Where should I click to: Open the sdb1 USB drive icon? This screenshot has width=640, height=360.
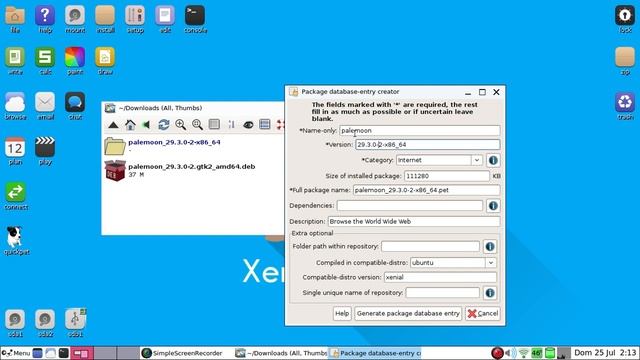(x=75, y=323)
